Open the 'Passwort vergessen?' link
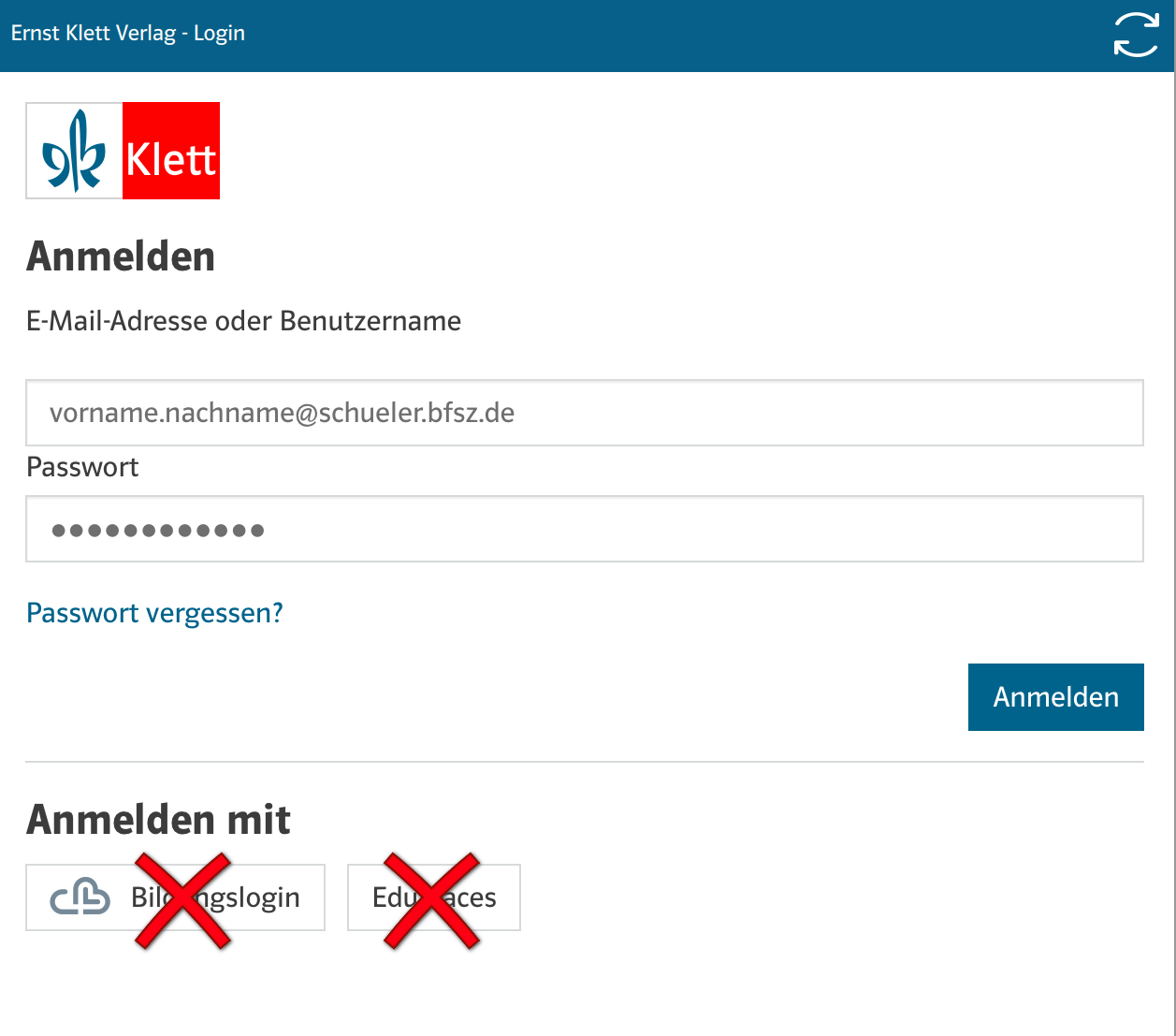Screen dimensions: 1176x1036 click(154, 613)
